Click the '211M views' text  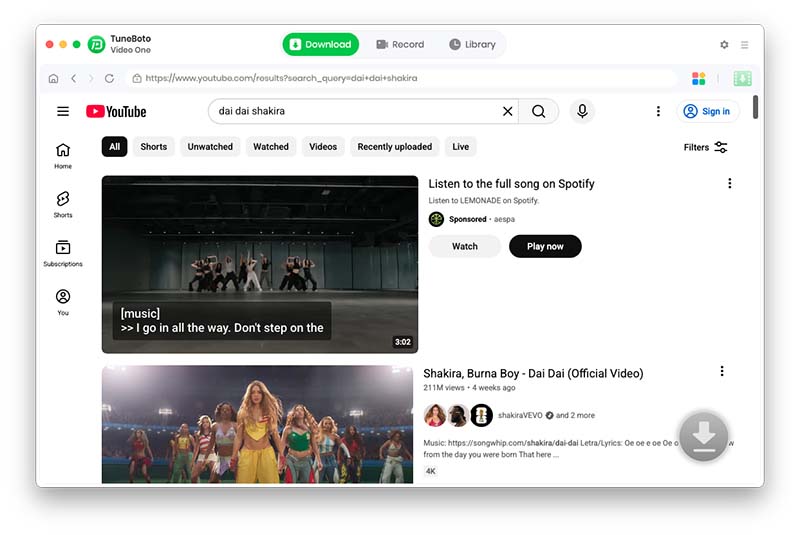tap(443, 388)
